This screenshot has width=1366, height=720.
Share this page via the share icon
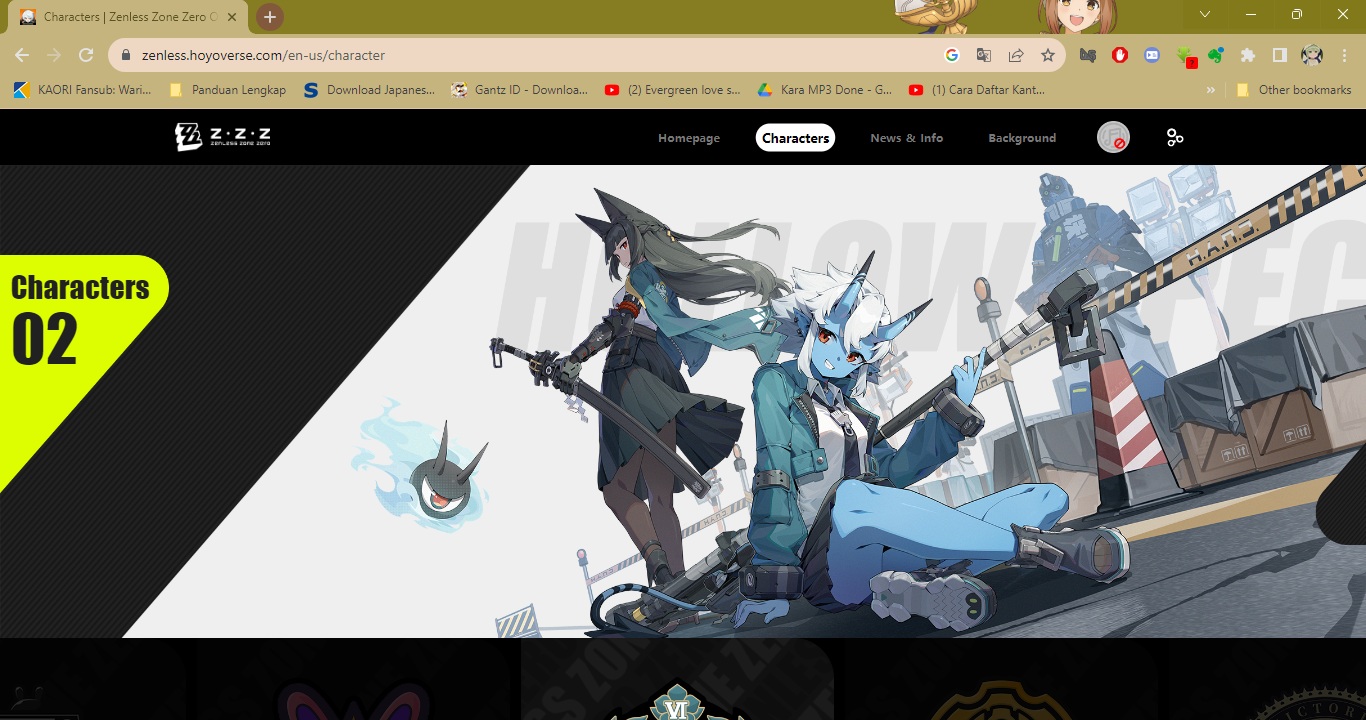(1016, 56)
